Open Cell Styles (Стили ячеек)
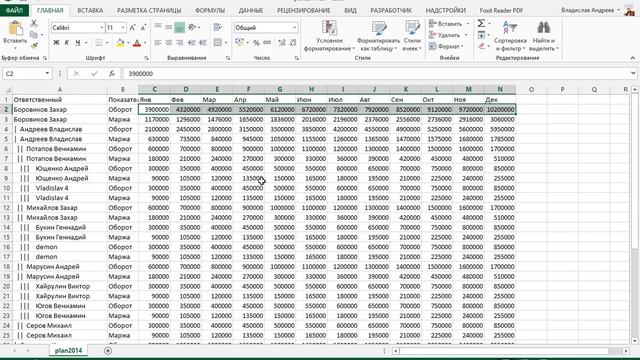Image resolution: width=640 pixels, height=360 pixels. (x=412, y=36)
